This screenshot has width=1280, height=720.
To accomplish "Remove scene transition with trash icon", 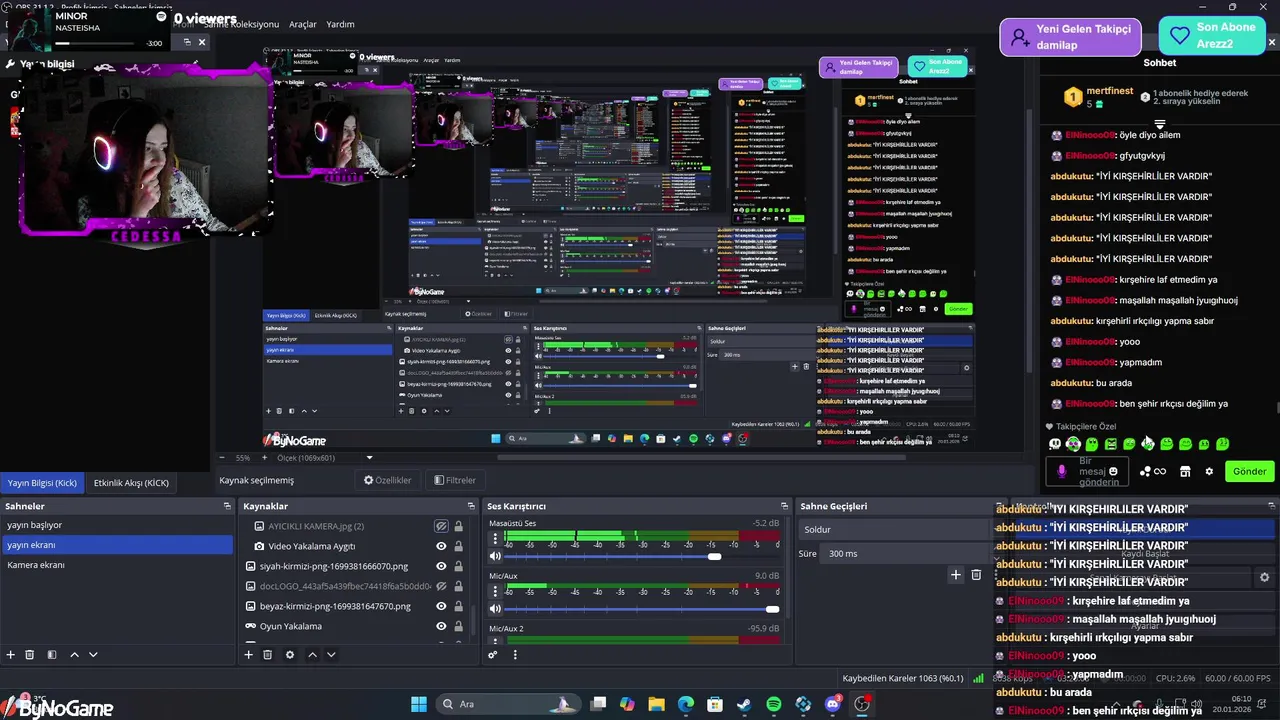I will [x=976, y=574].
